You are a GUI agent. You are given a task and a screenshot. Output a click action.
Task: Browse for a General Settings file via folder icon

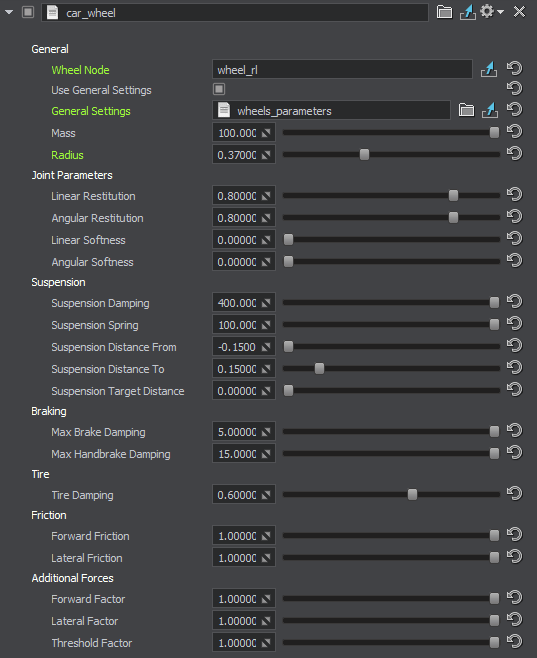pyautogui.click(x=466, y=110)
